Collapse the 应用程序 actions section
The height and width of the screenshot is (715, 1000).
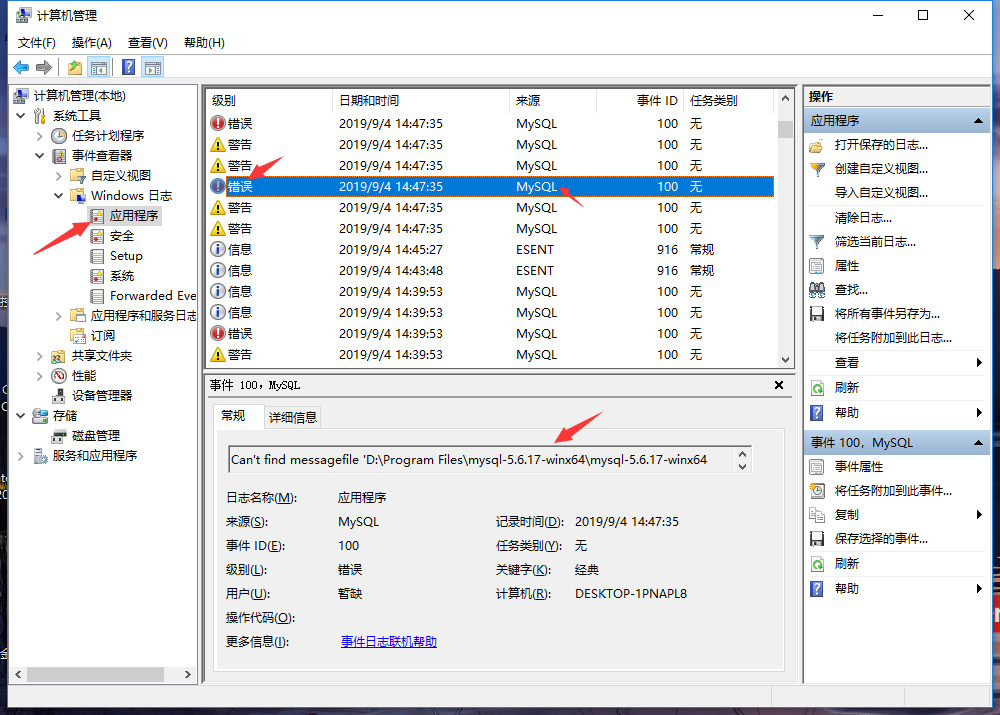978,120
